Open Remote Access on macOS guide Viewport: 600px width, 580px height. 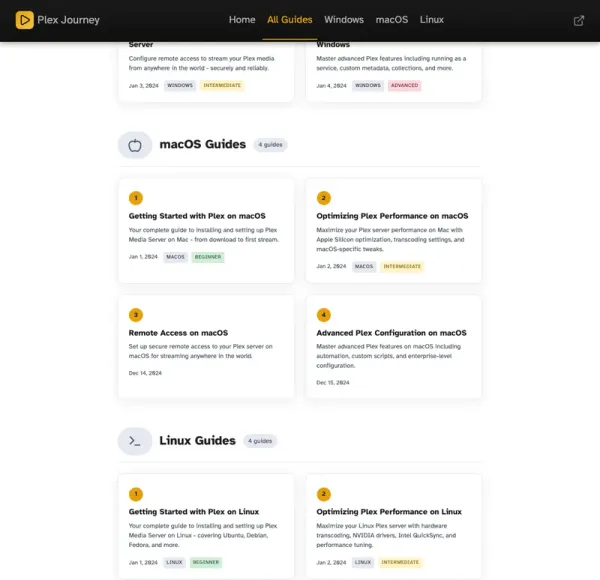[x=178, y=333]
